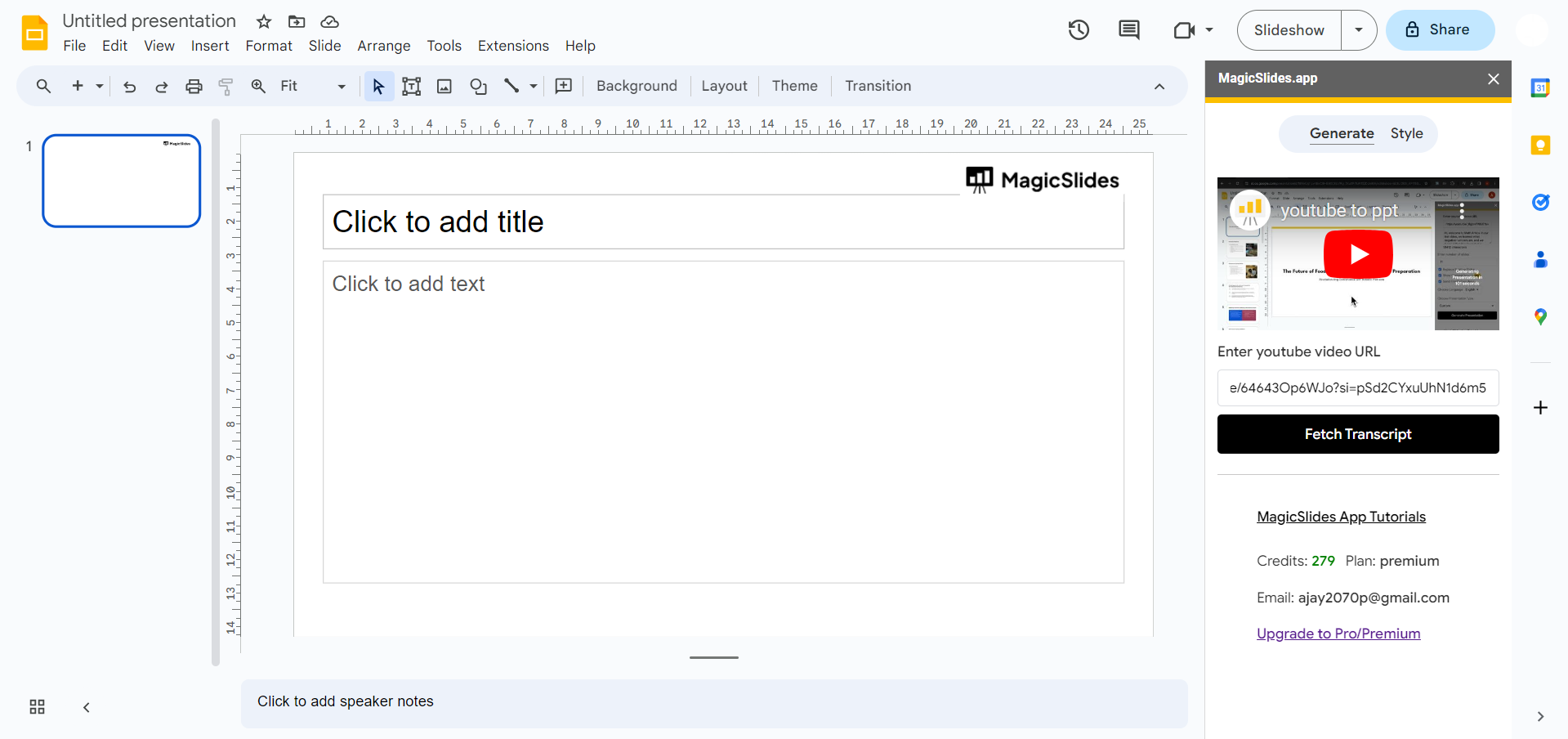Insert a shape
Image resolution: width=1568 pixels, height=739 pixels.
click(x=478, y=86)
